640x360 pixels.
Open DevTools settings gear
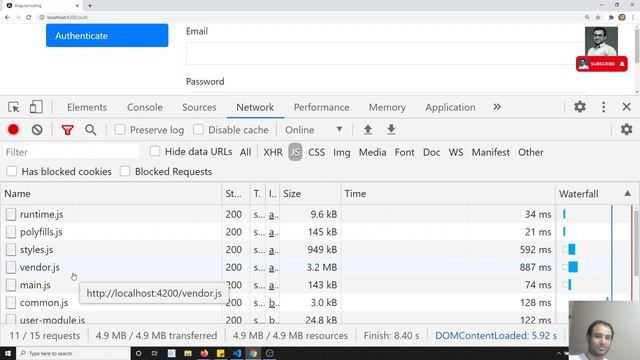(580, 107)
